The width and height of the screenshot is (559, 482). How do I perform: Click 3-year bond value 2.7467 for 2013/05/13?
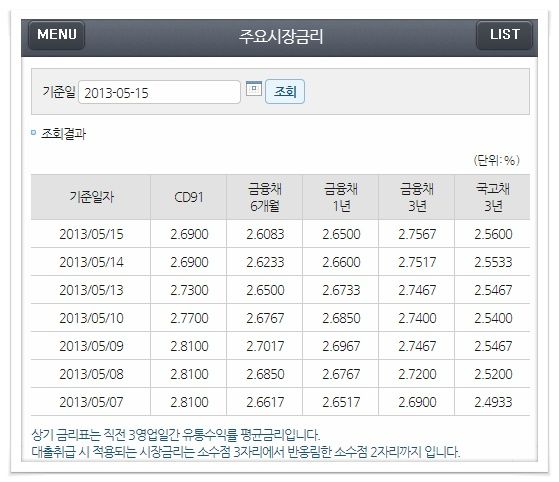pyautogui.click(x=417, y=290)
